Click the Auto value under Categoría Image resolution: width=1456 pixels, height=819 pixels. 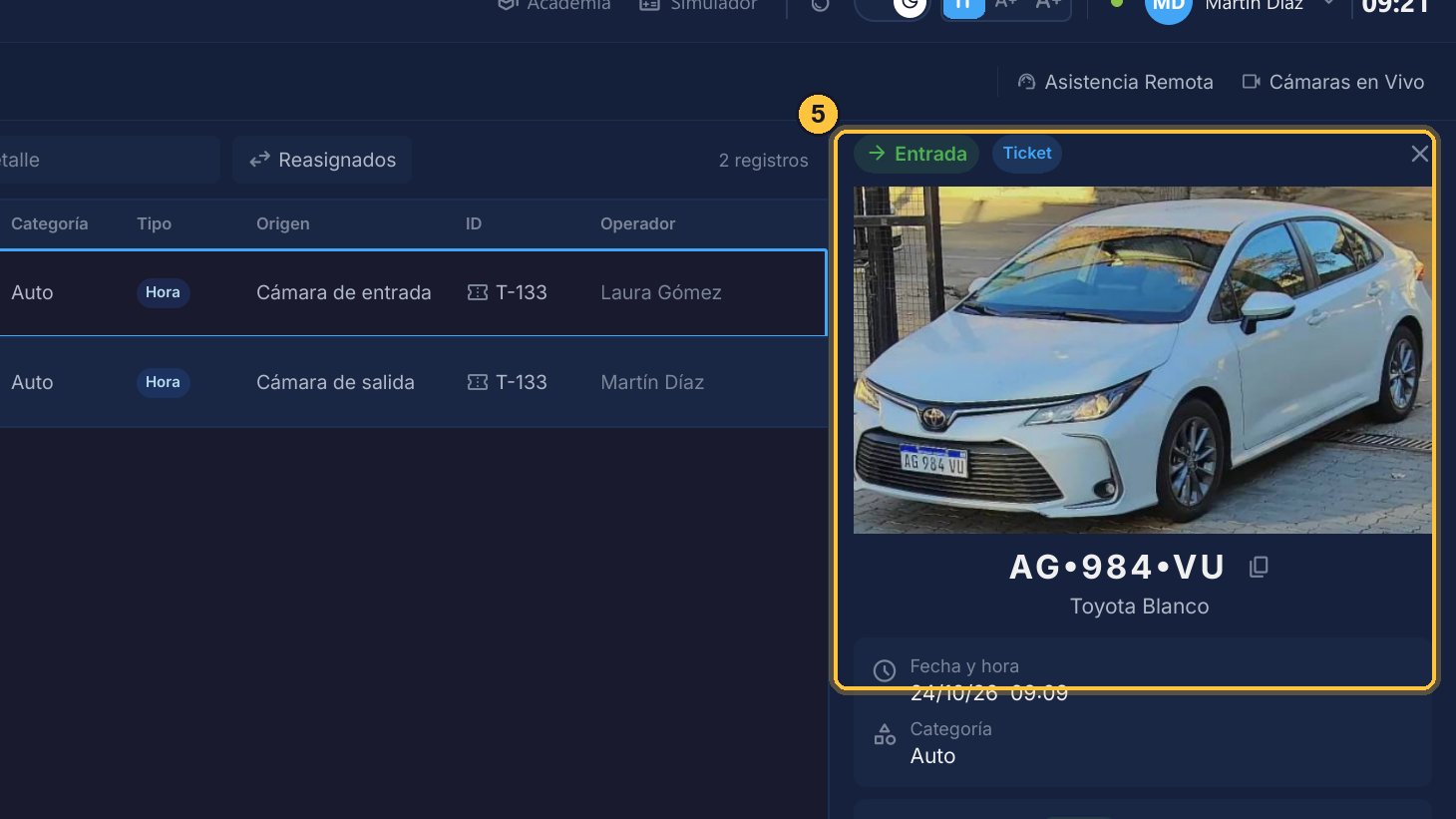point(933,756)
